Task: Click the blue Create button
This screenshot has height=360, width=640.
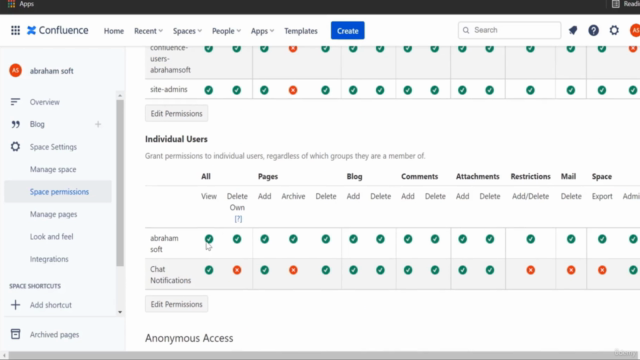Action: [347, 31]
